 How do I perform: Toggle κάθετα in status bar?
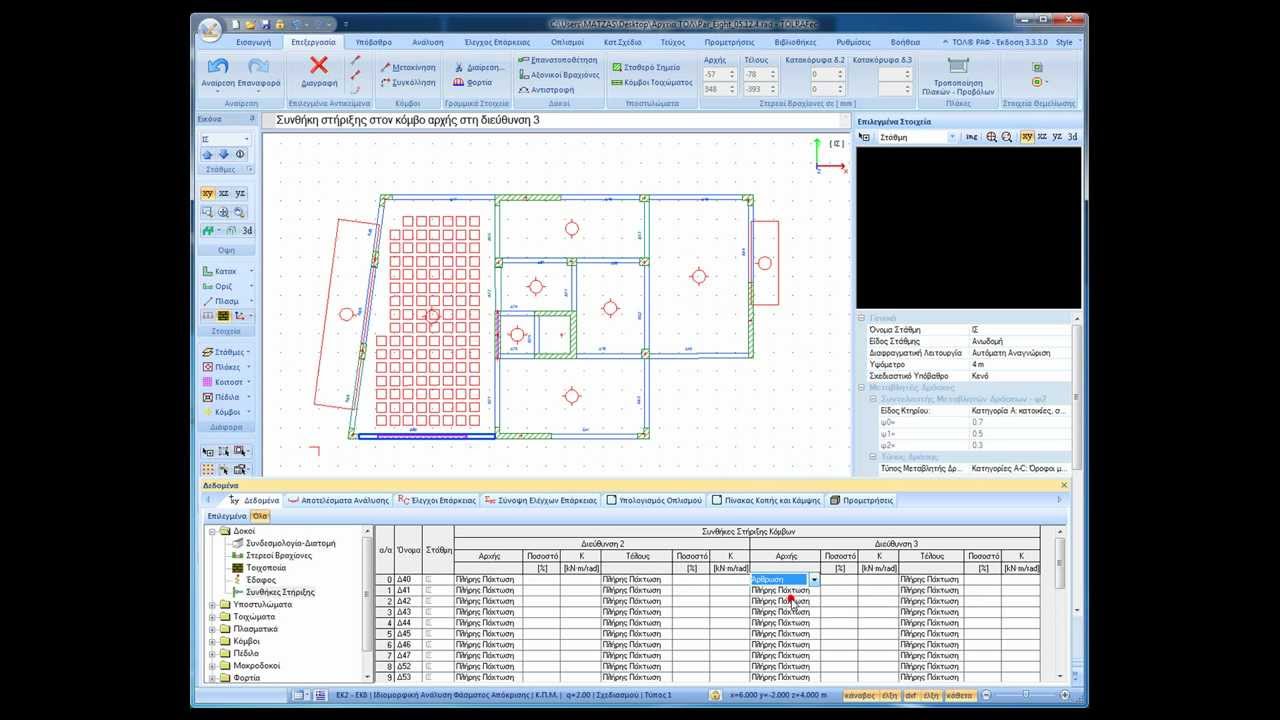(x=959, y=695)
